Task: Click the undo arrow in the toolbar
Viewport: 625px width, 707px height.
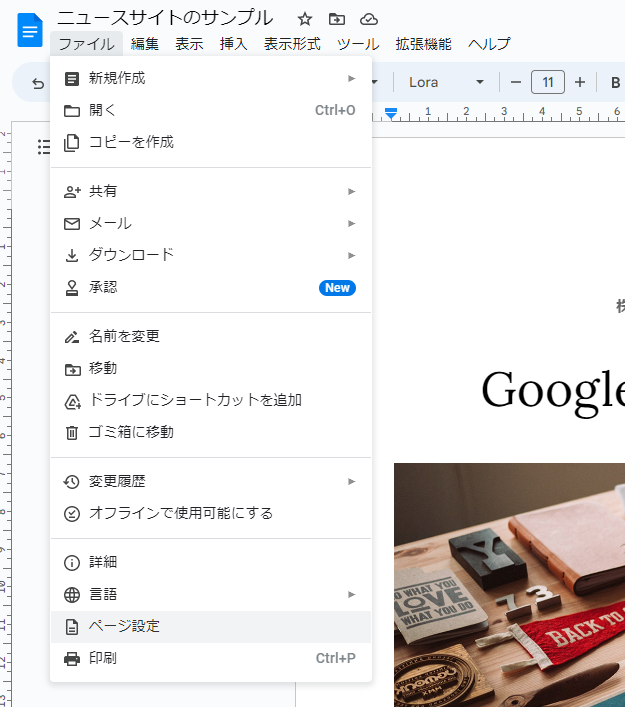Action: [38, 83]
